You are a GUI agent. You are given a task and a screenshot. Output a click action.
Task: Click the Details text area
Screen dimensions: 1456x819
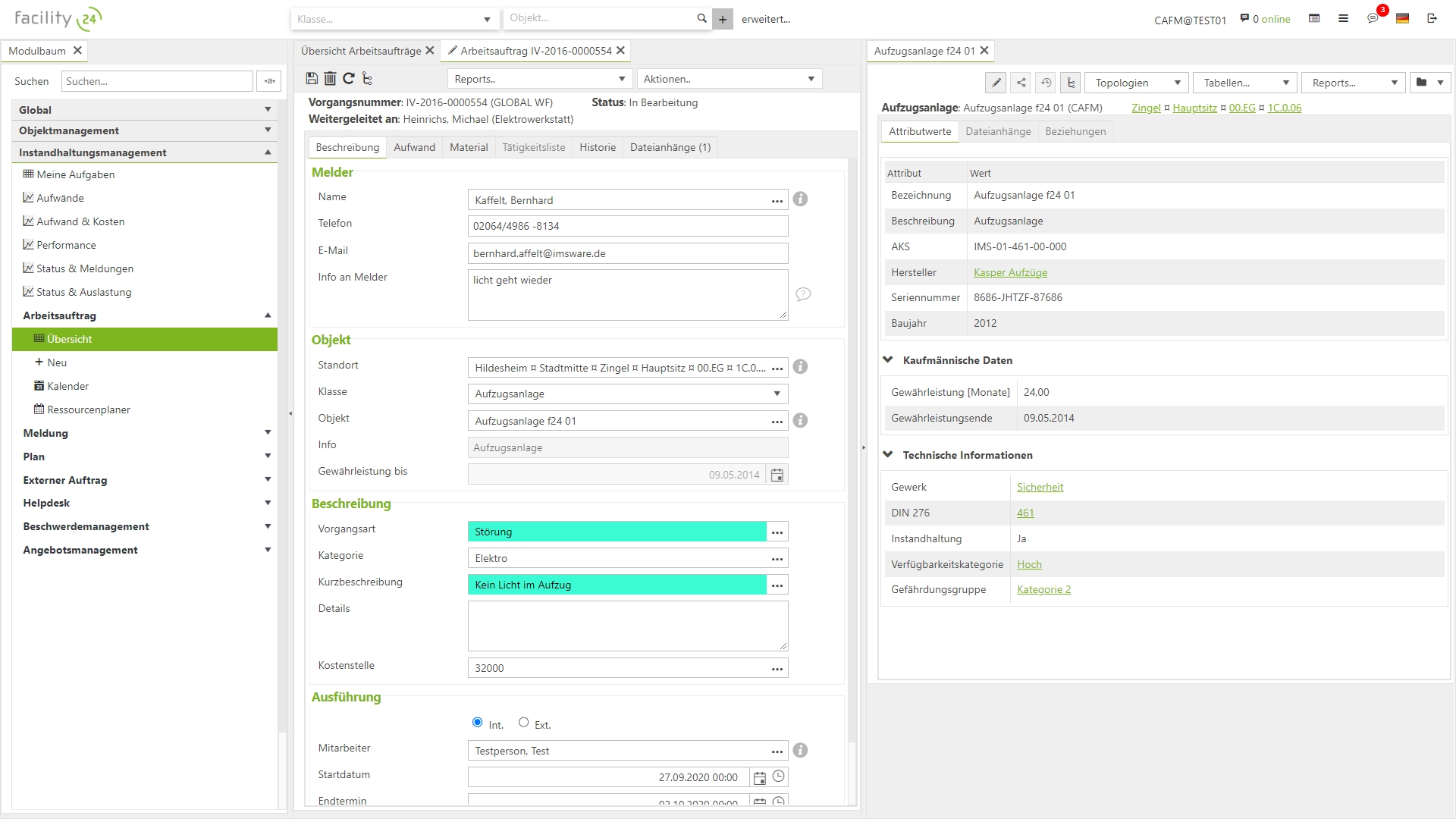tap(628, 626)
